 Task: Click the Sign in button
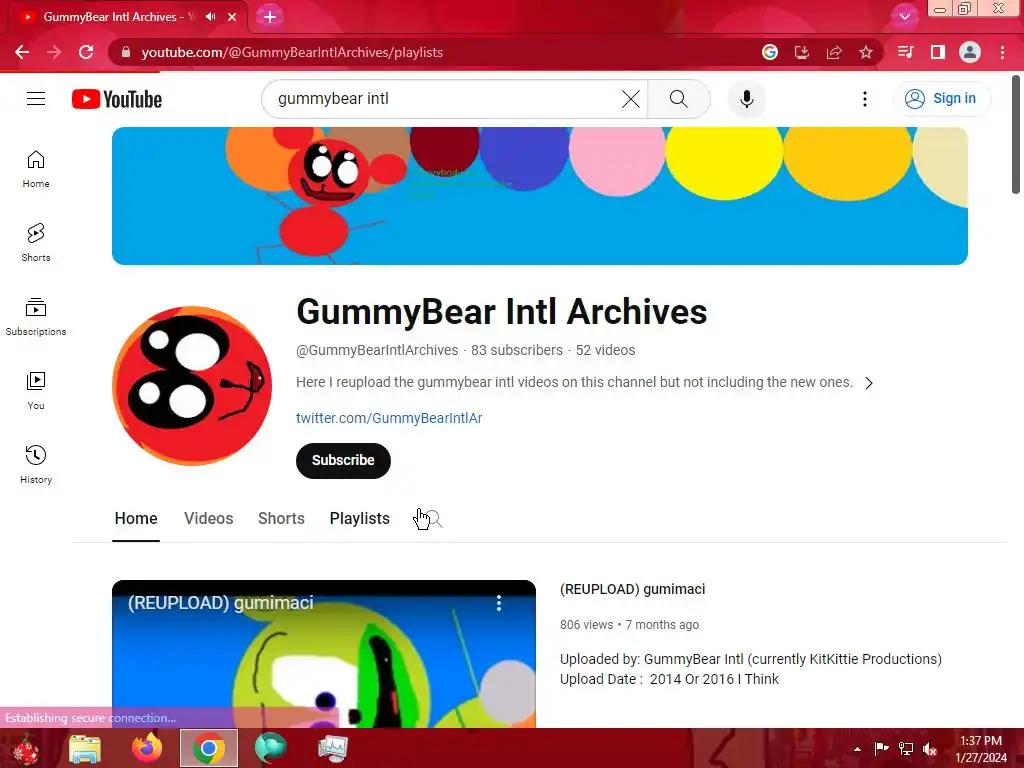(x=942, y=99)
